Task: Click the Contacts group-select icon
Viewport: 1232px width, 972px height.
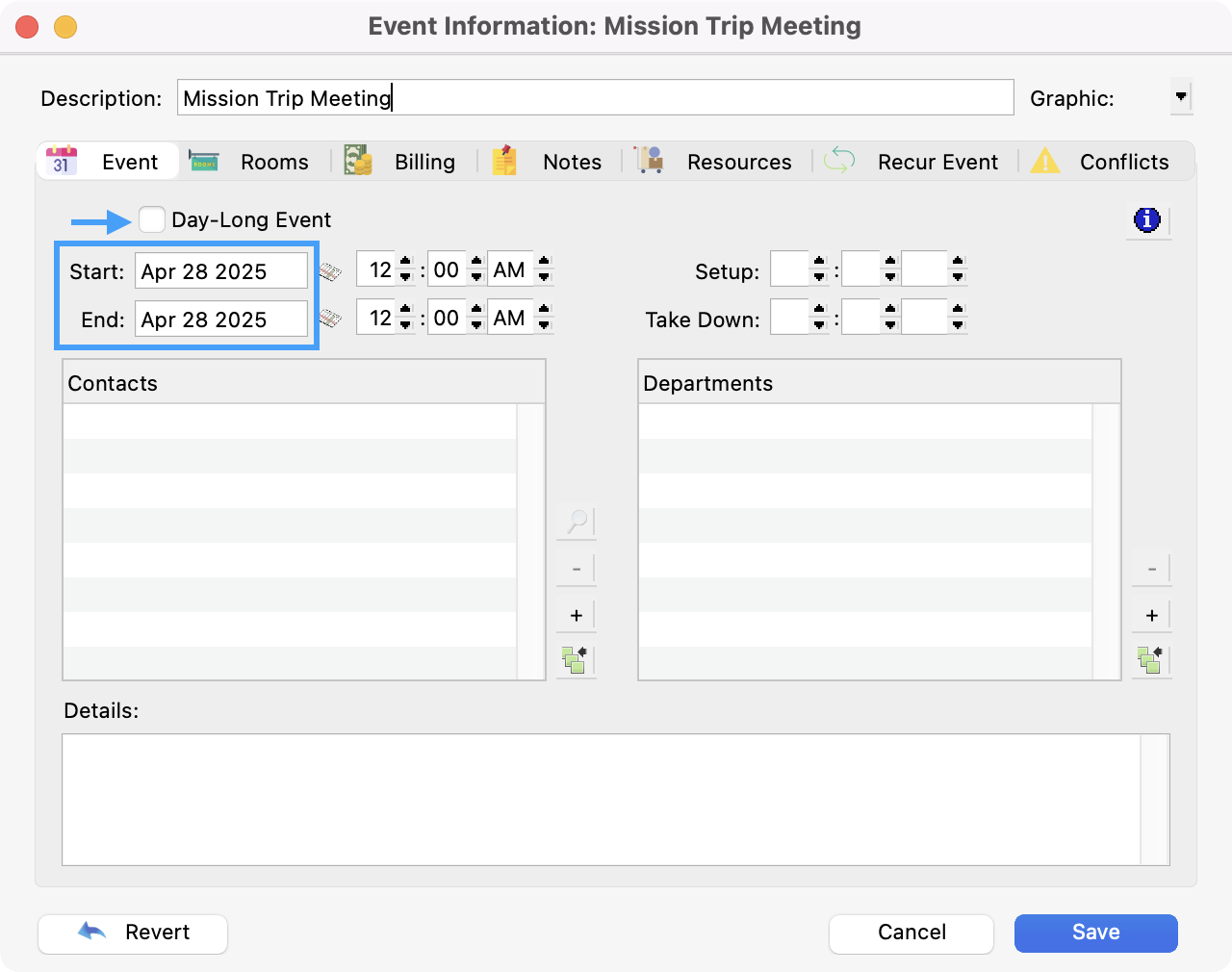Action: [x=576, y=660]
